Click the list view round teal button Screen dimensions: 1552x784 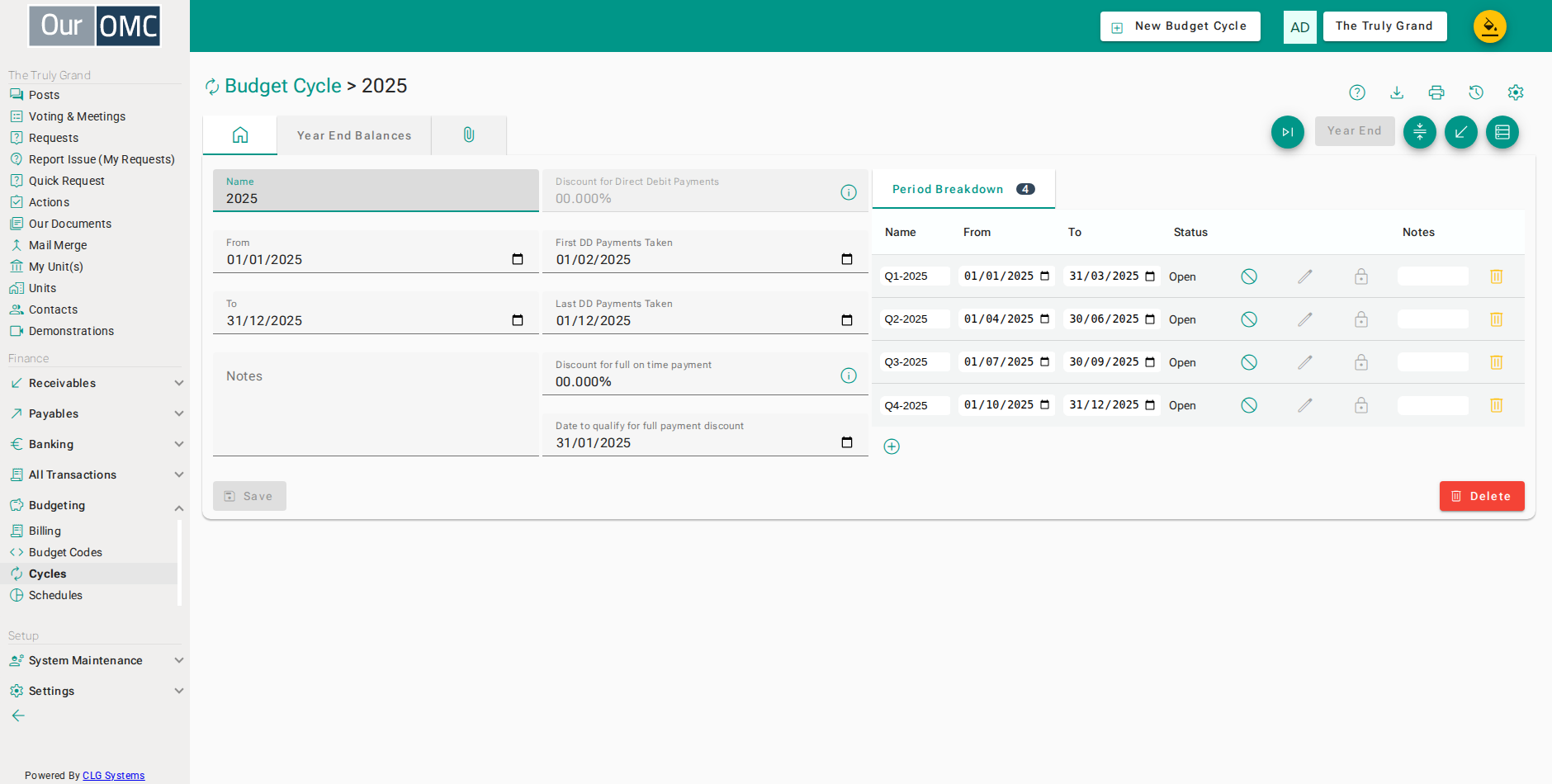pyautogui.click(x=1502, y=132)
